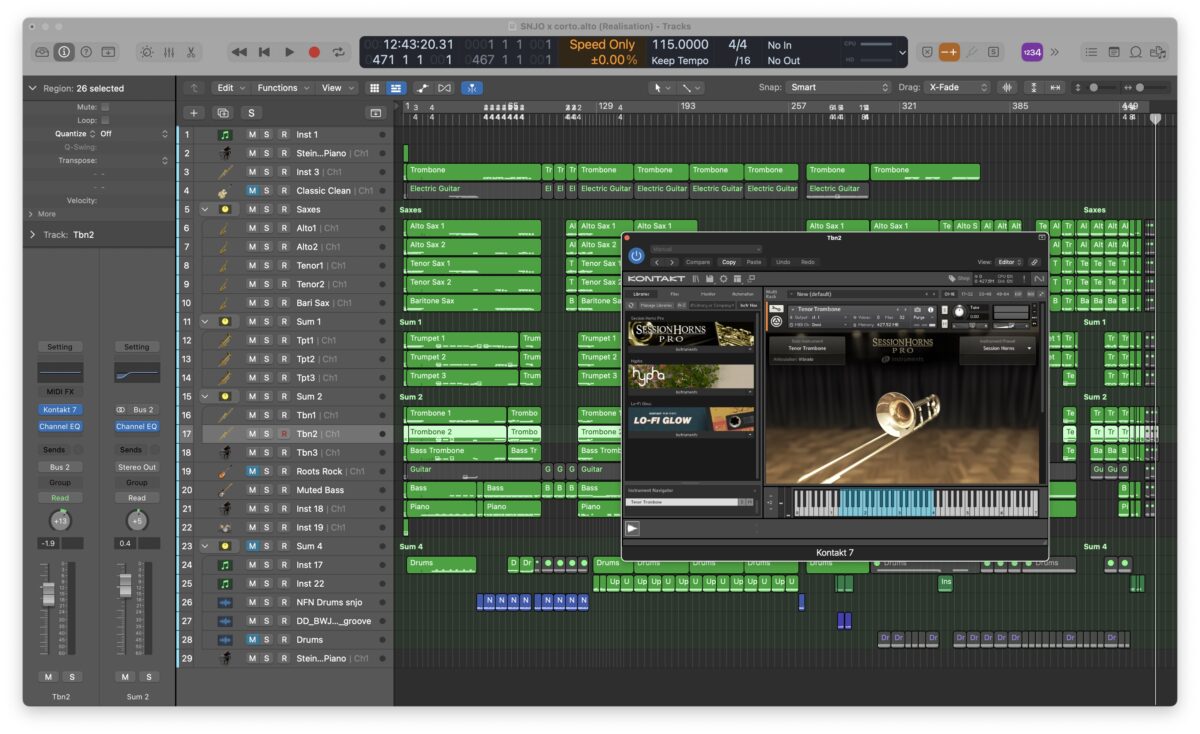Screen dimensions: 1200x734
Task: Toggle global Solo S button above tracks
Action: point(251,113)
